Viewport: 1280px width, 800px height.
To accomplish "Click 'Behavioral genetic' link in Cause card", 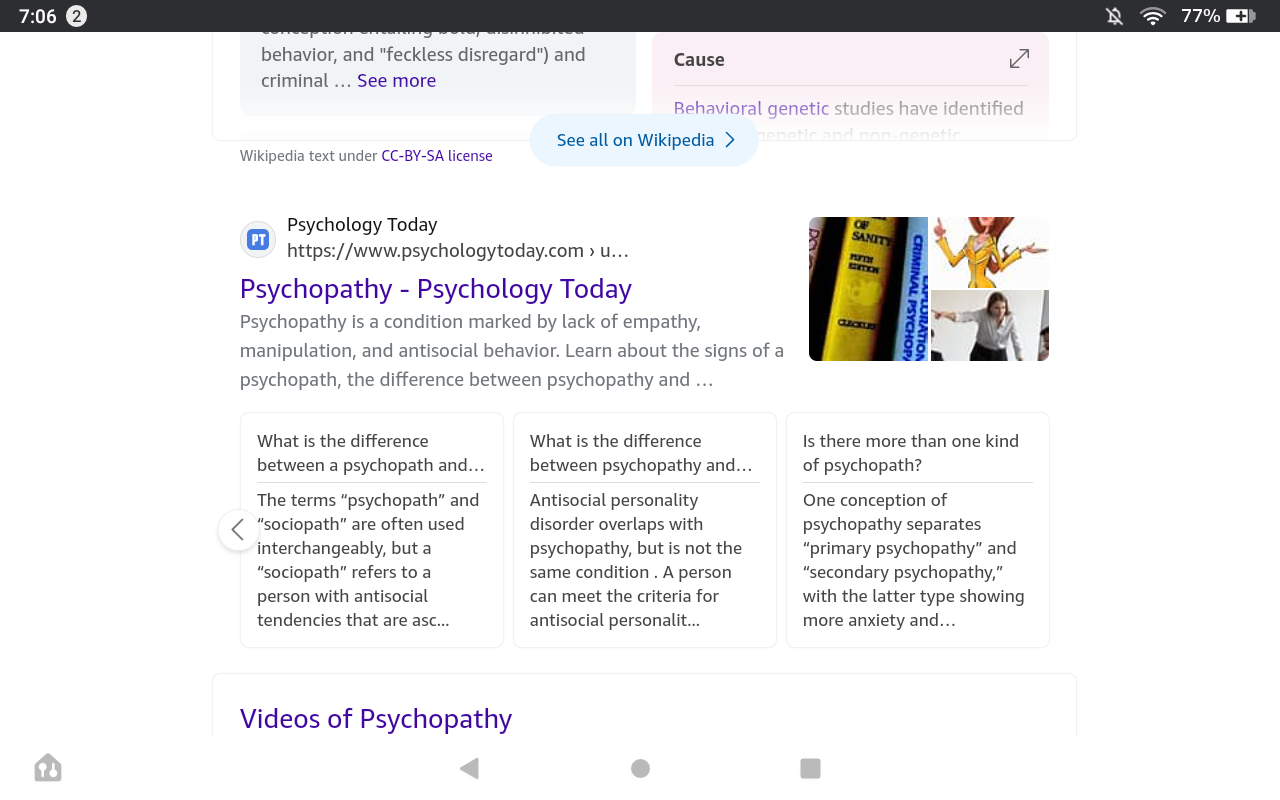I will tap(751, 108).
